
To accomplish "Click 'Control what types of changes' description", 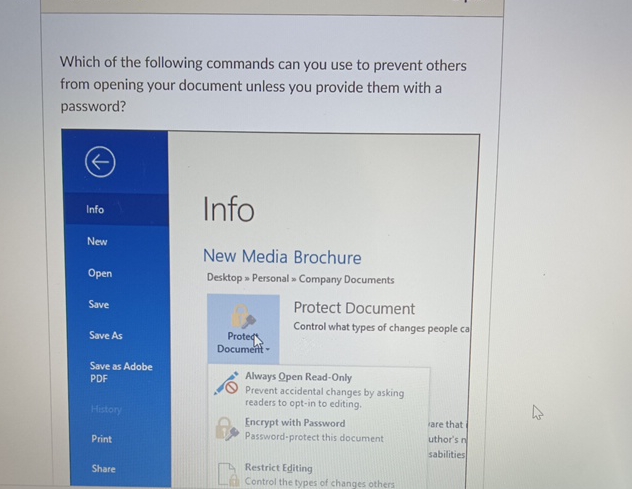I will [381, 328].
